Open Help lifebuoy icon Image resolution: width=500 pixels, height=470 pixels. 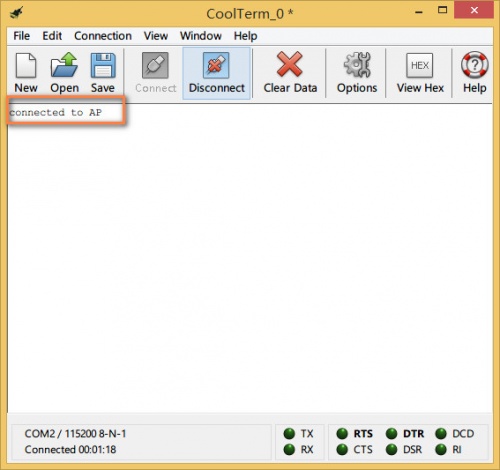coord(475,73)
